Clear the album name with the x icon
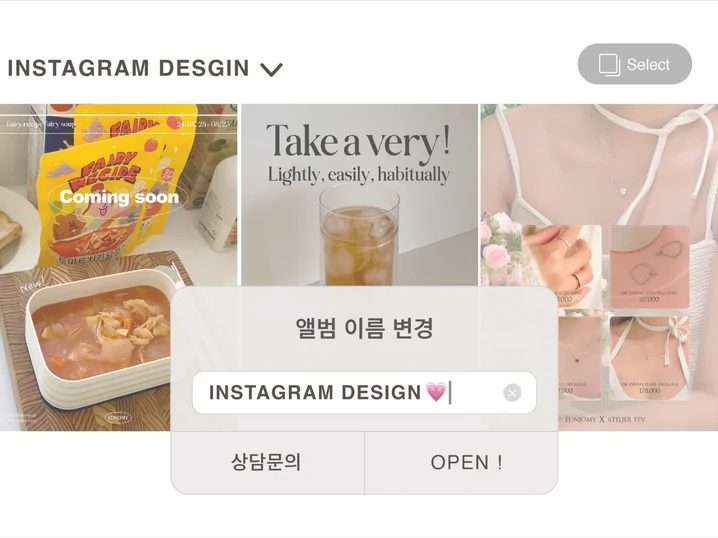The image size is (718, 538). coord(512,393)
